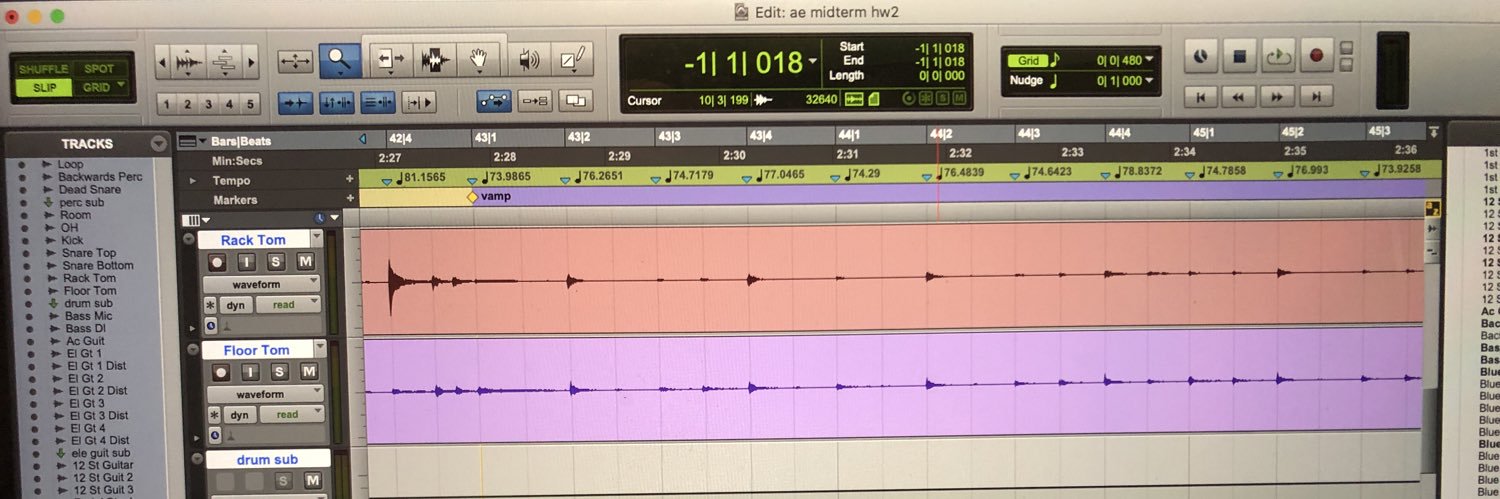Expand the Tempo ruler
The width and height of the screenshot is (1500, 499).
click(193, 181)
